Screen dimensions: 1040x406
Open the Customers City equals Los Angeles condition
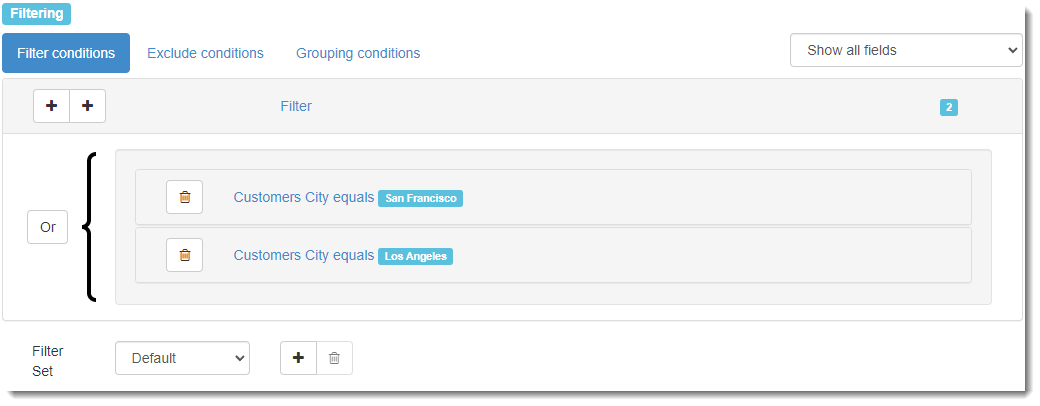pos(304,255)
